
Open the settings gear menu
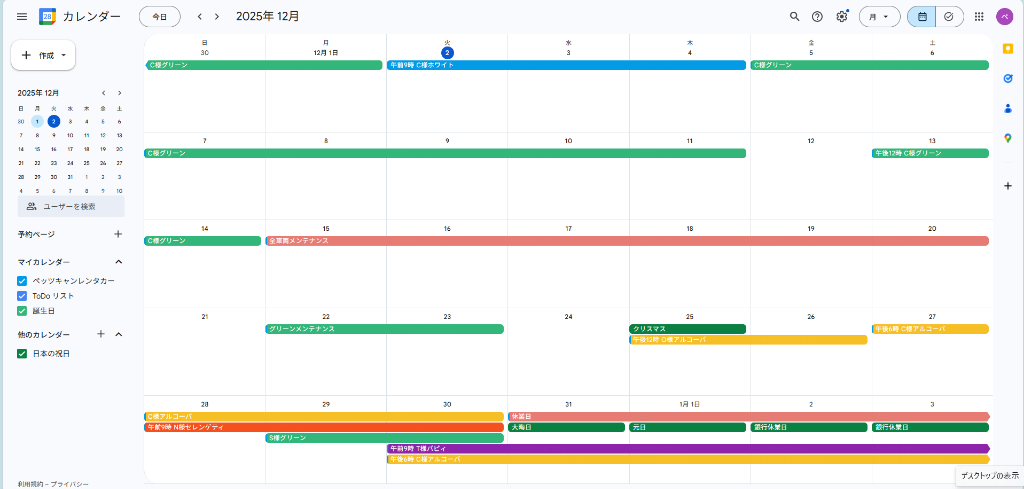coord(842,17)
